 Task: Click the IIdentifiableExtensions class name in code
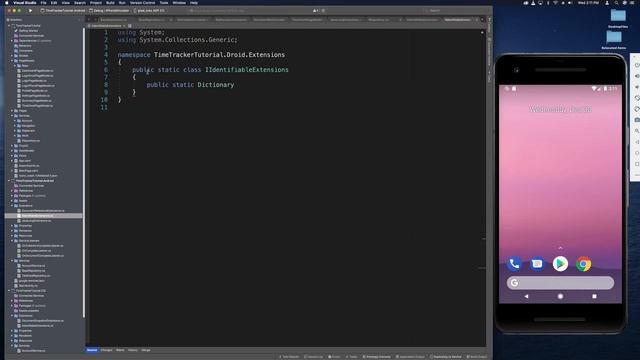(x=247, y=70)
